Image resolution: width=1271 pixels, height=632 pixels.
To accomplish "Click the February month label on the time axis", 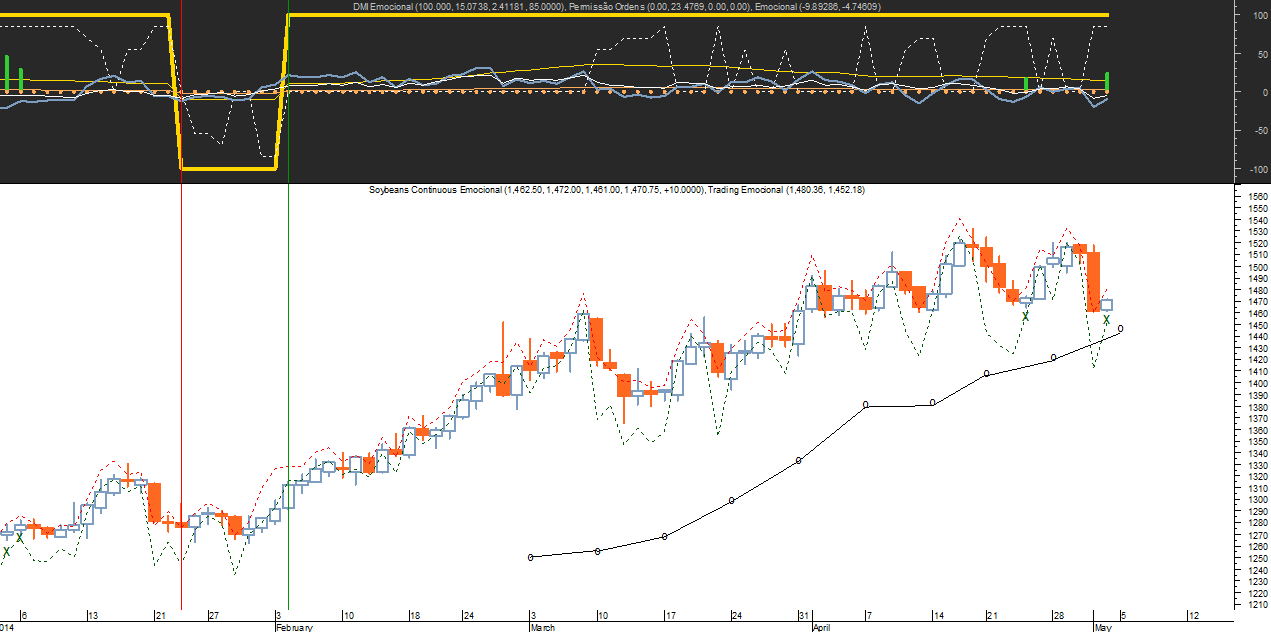I will (x=295, y=627).
